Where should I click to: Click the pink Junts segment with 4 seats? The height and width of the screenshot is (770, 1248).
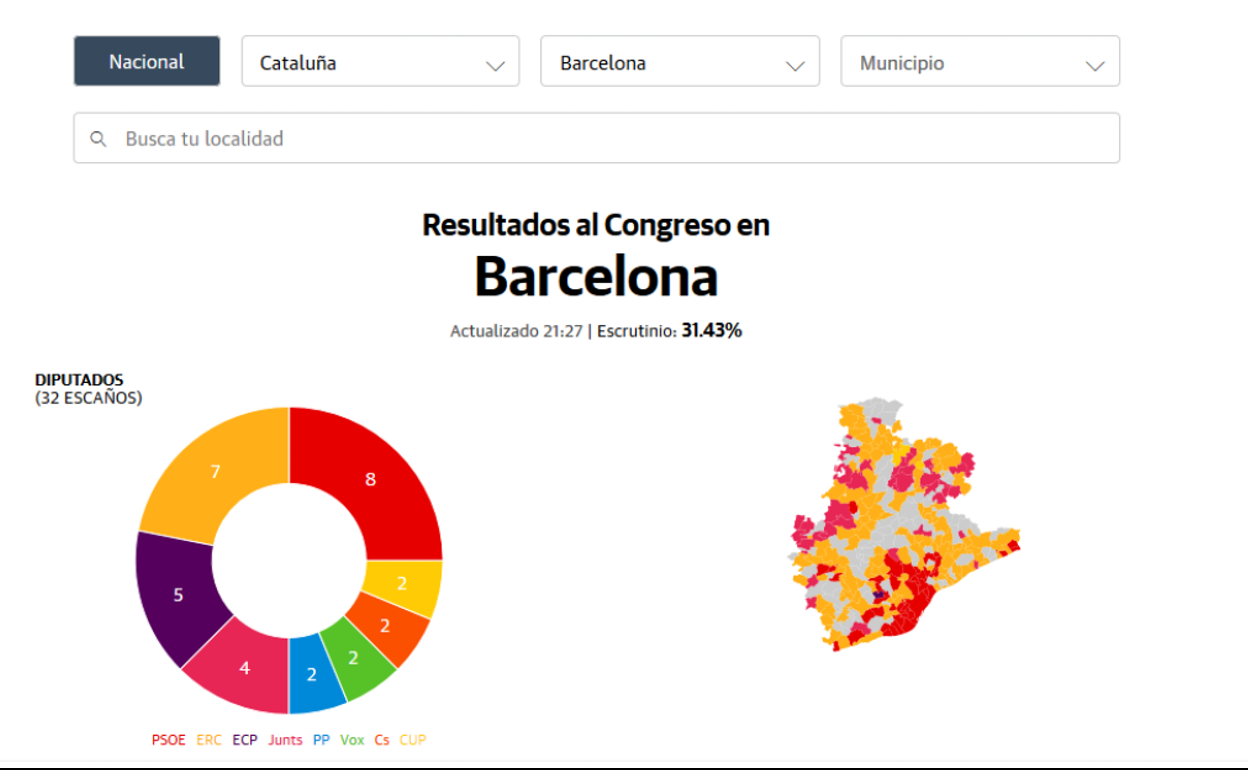244,667
